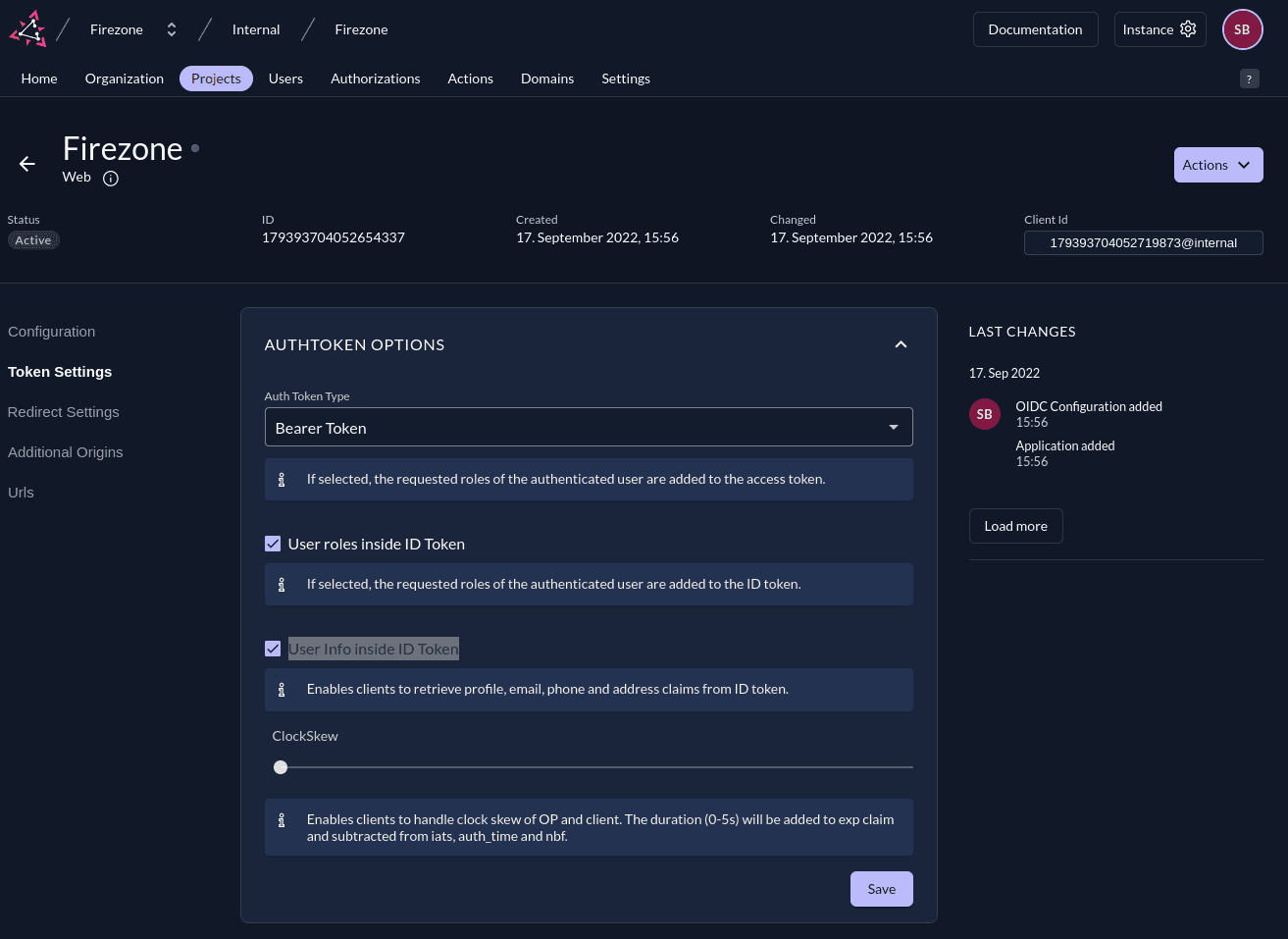This screenshot has height=939, width=1288.
Task: Open Instance settings via the gear icon
Action: click(x=1188, y=28)
